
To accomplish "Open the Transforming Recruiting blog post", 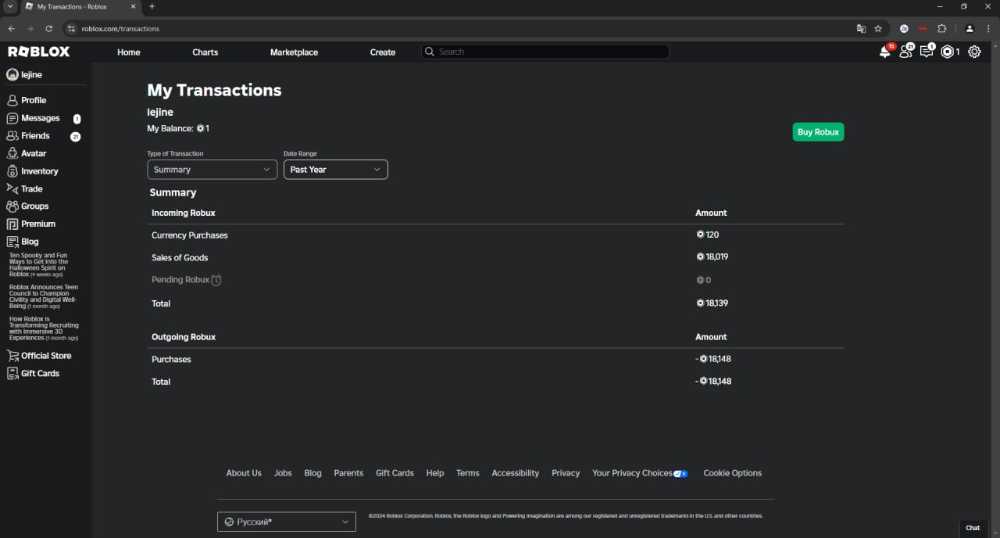I will tap(43, 328).
